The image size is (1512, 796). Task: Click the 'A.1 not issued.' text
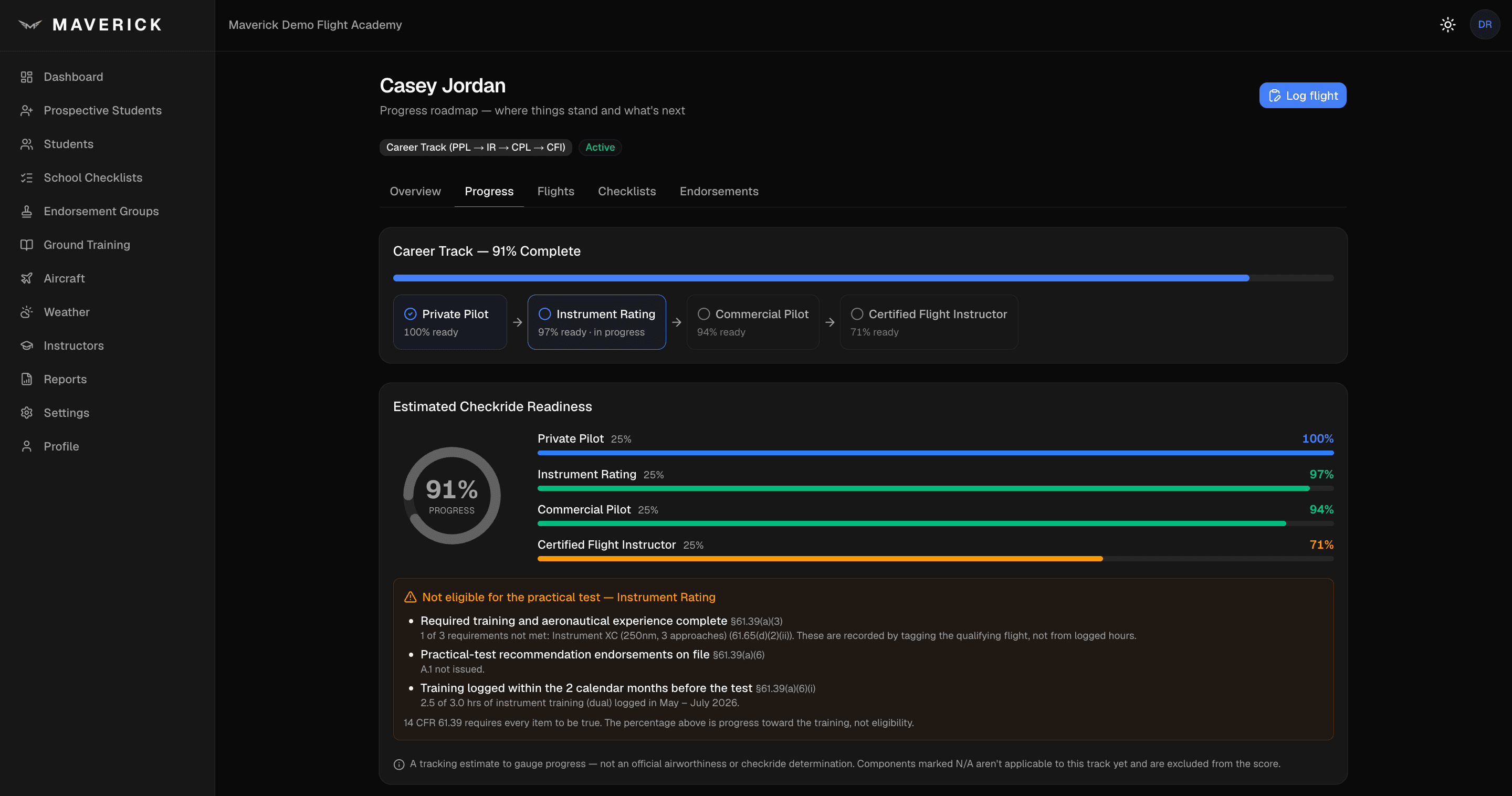452,669
